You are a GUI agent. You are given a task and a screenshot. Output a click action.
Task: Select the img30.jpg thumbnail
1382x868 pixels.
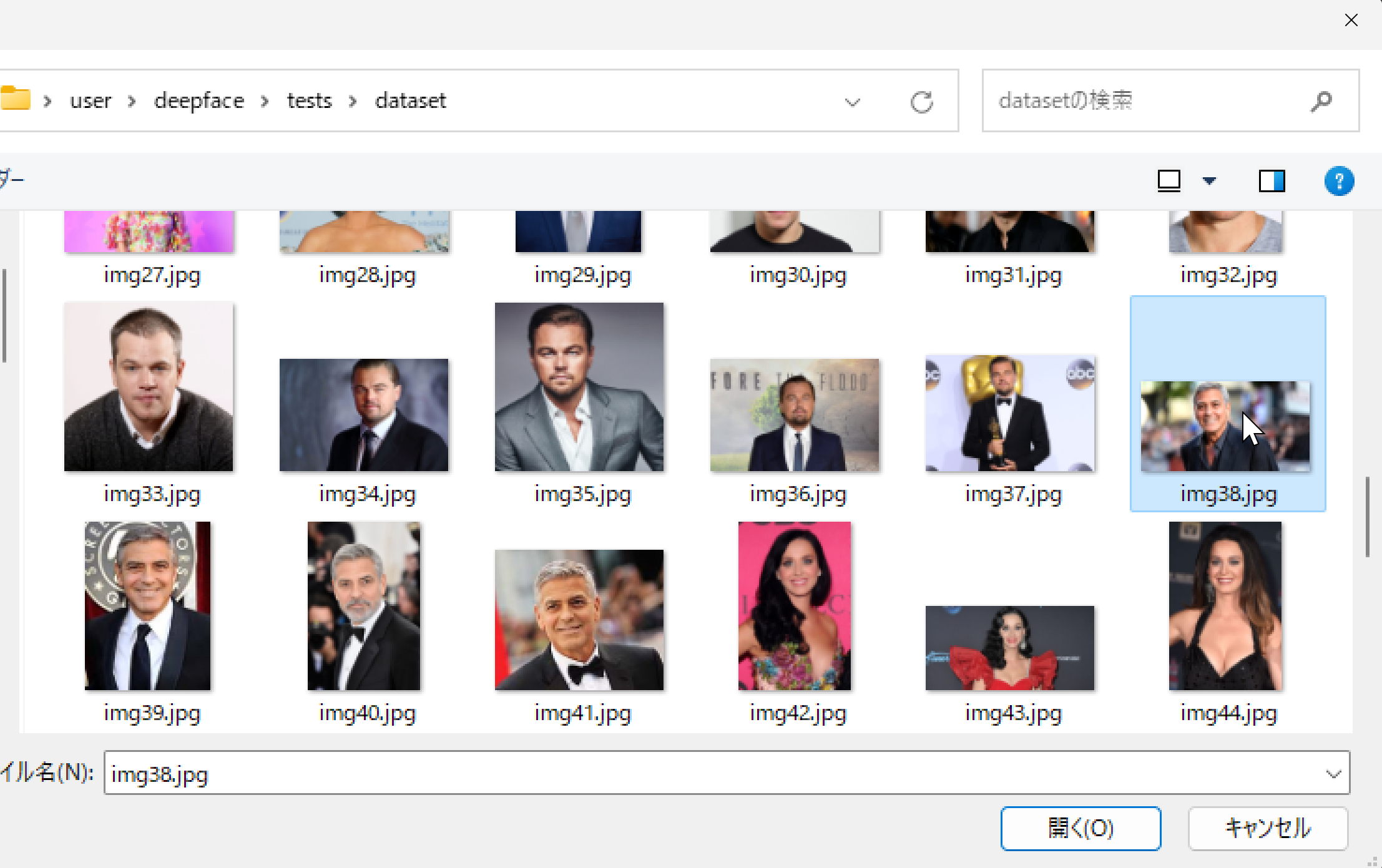point(795,232)
